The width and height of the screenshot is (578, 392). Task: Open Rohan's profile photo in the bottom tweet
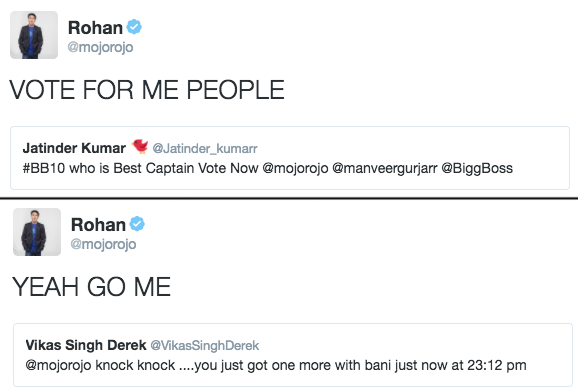point(37,232)
